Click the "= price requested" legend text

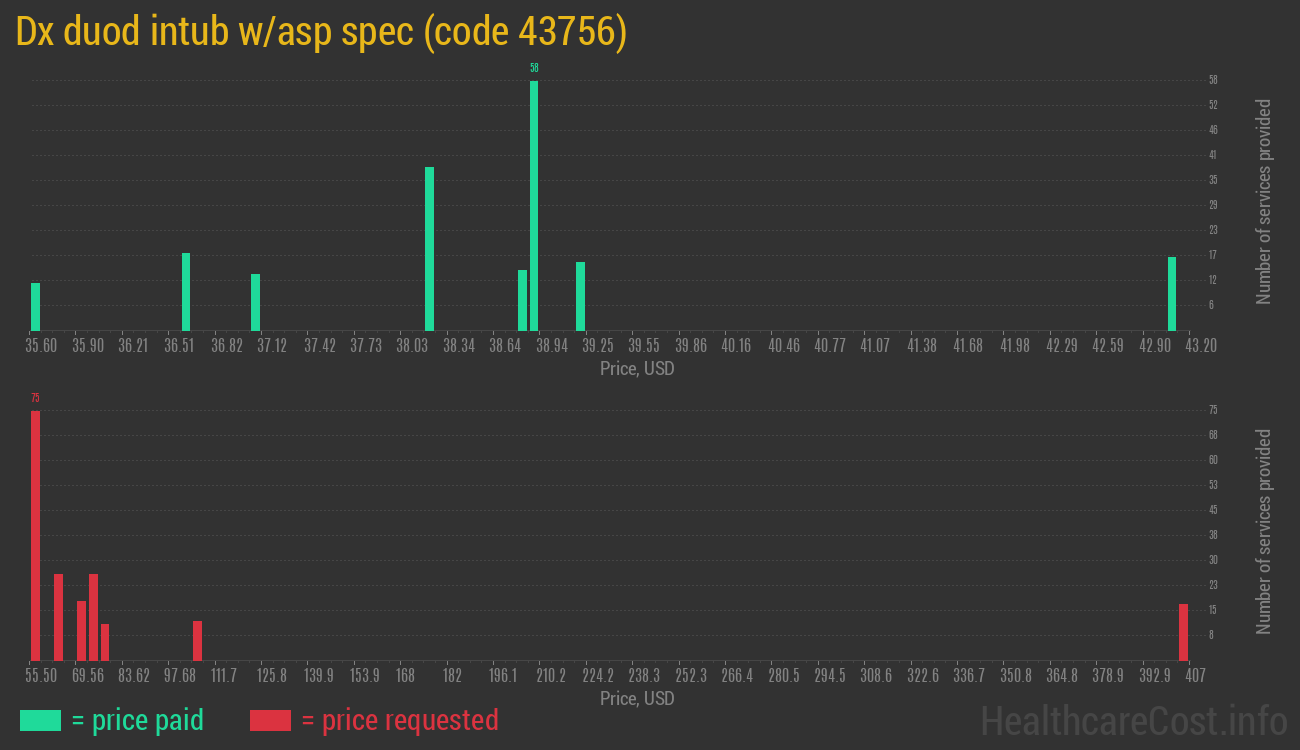point(399,720)
